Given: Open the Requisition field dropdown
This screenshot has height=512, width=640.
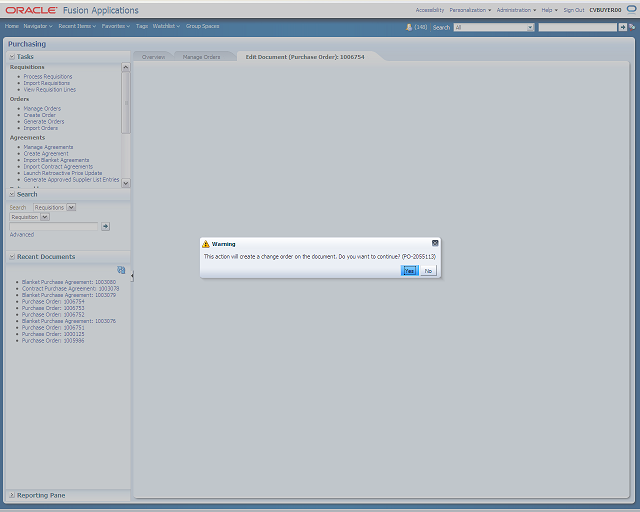Looking at the screenshot, I should (45, 217).
